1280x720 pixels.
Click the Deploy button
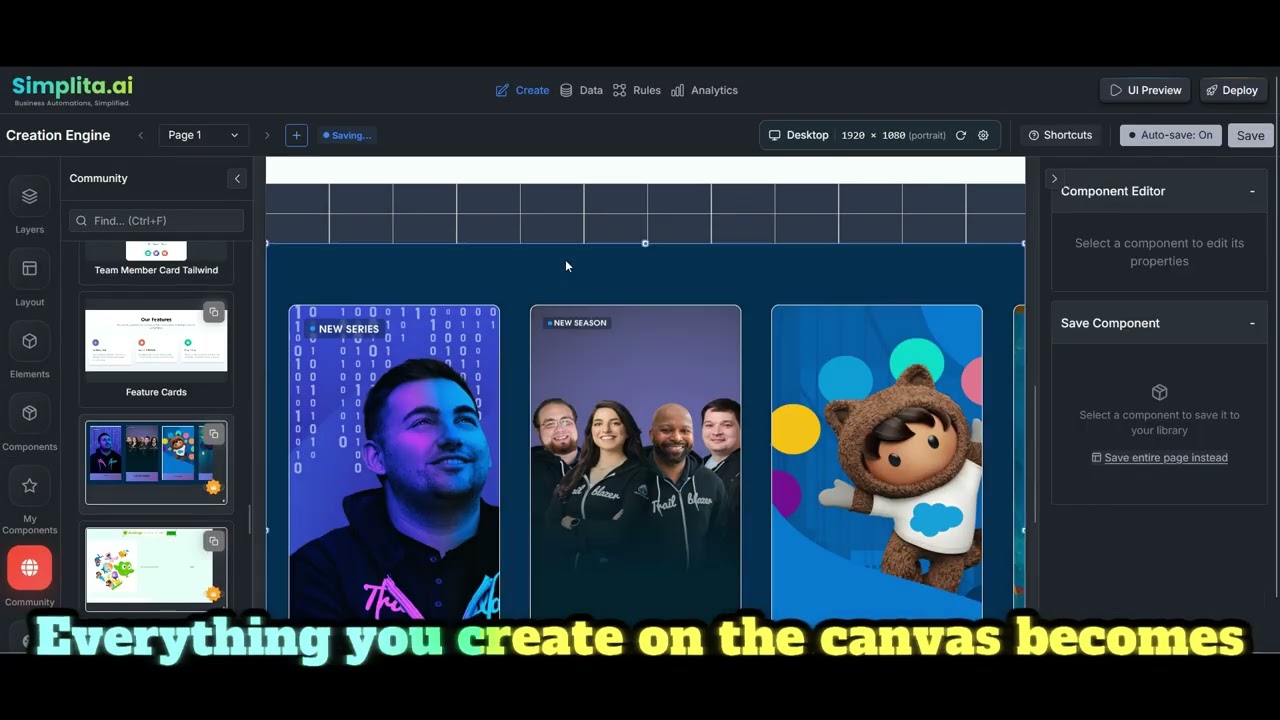[x=1232, y=90]
